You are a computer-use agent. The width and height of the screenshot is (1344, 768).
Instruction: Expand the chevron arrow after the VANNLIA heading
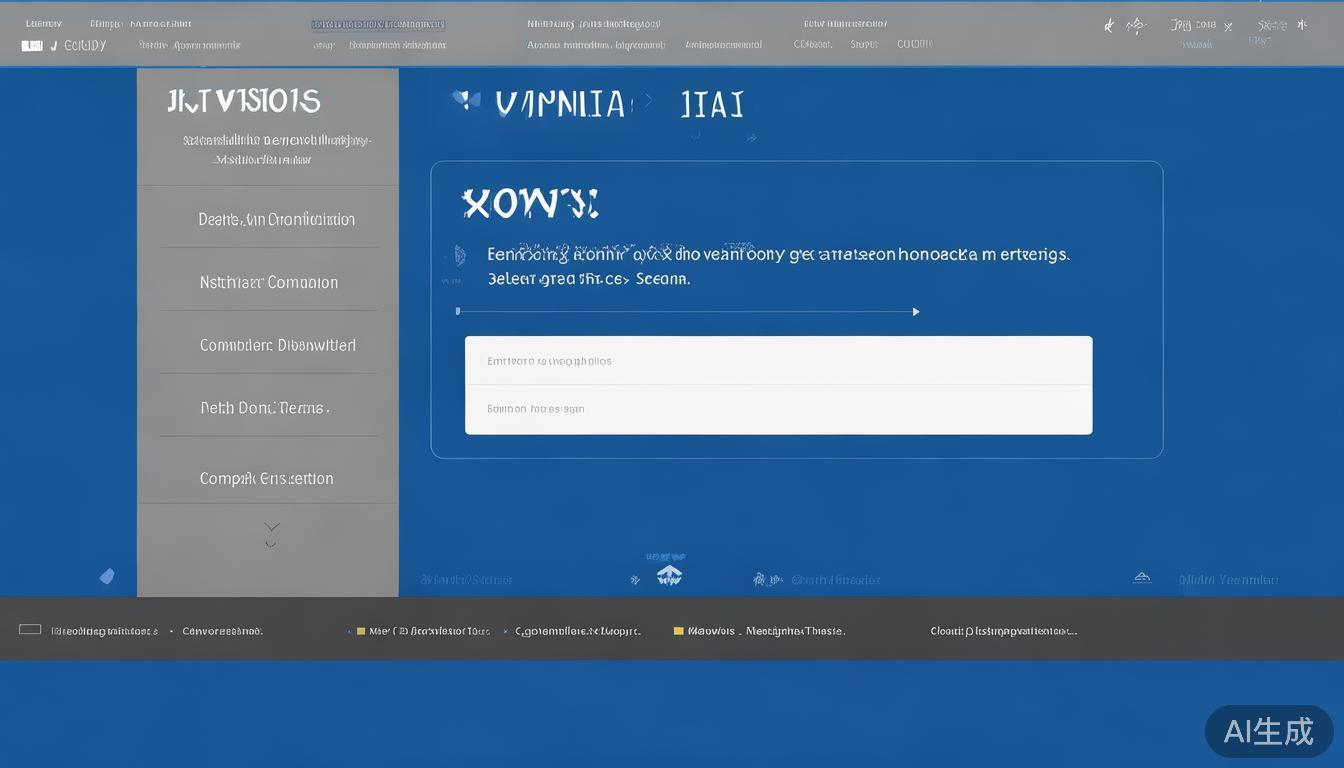pyautogui.click(x=650, y=101)
